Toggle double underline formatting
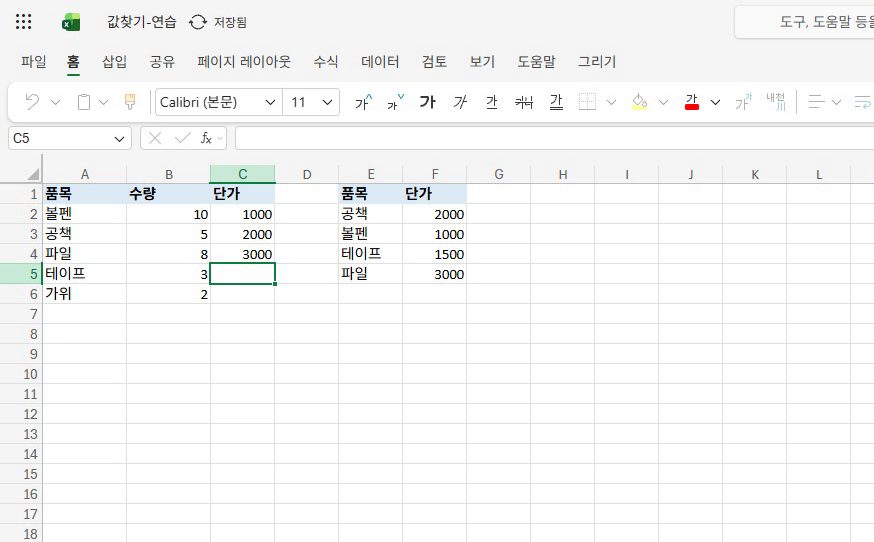This screenshot has height=542, width=874. click(x=556, y=102)
